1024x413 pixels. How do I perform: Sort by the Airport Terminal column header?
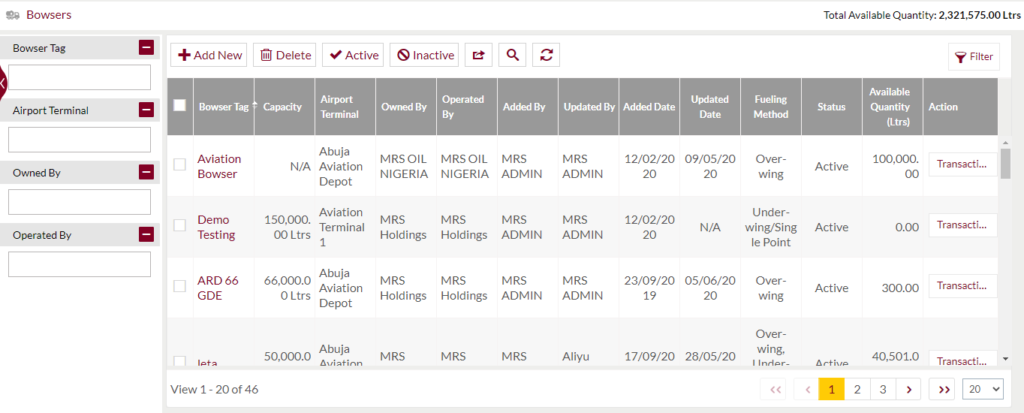click(x=345, y=107)
